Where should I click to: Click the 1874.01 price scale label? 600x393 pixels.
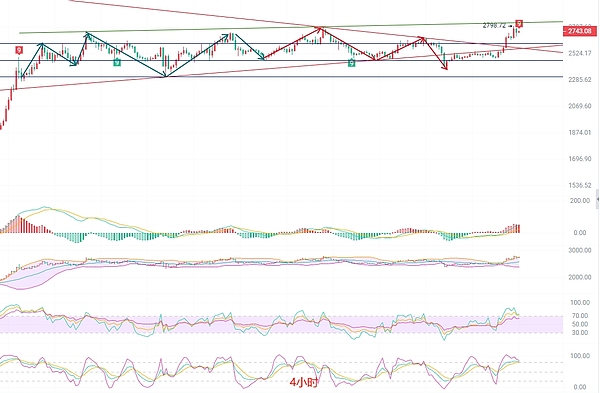580,132
